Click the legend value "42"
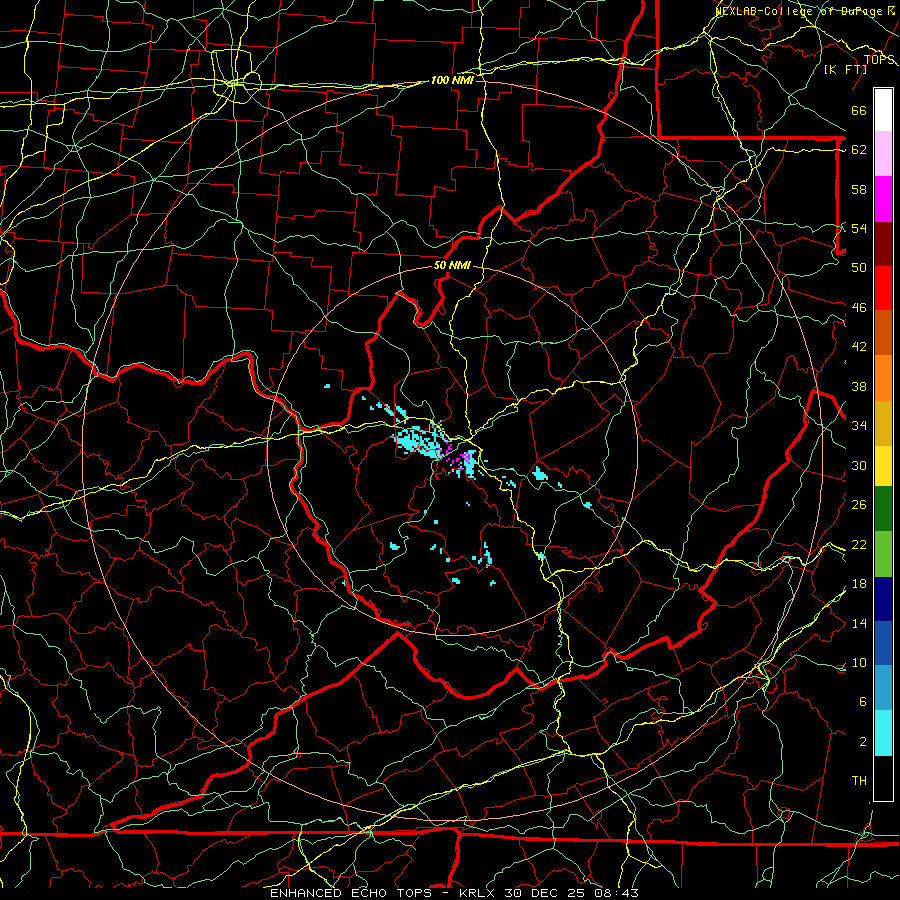The width and height of the screenshot is (900, 900). pos(859,347)
